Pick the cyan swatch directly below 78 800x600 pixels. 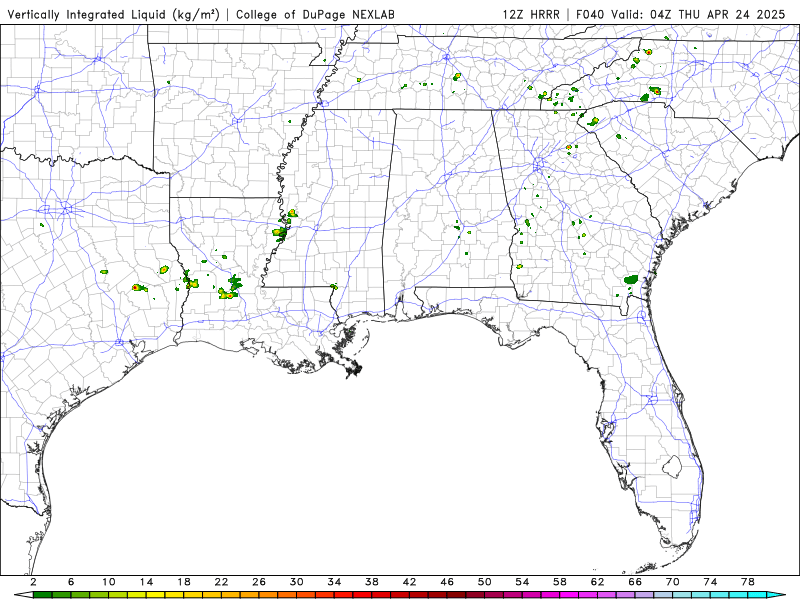[757, 595]
